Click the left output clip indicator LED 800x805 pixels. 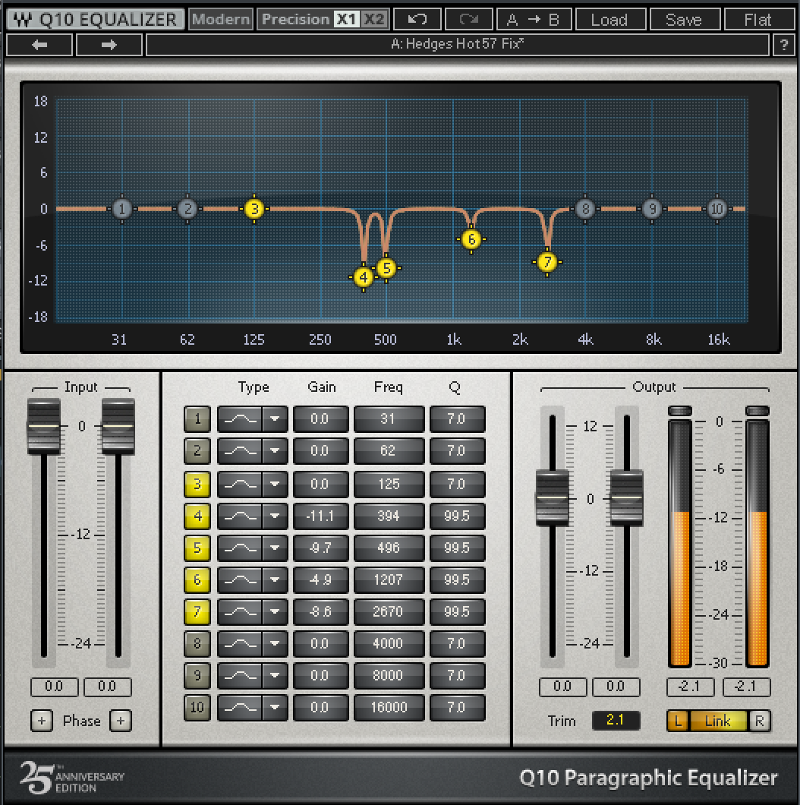(x=680, y=411)
